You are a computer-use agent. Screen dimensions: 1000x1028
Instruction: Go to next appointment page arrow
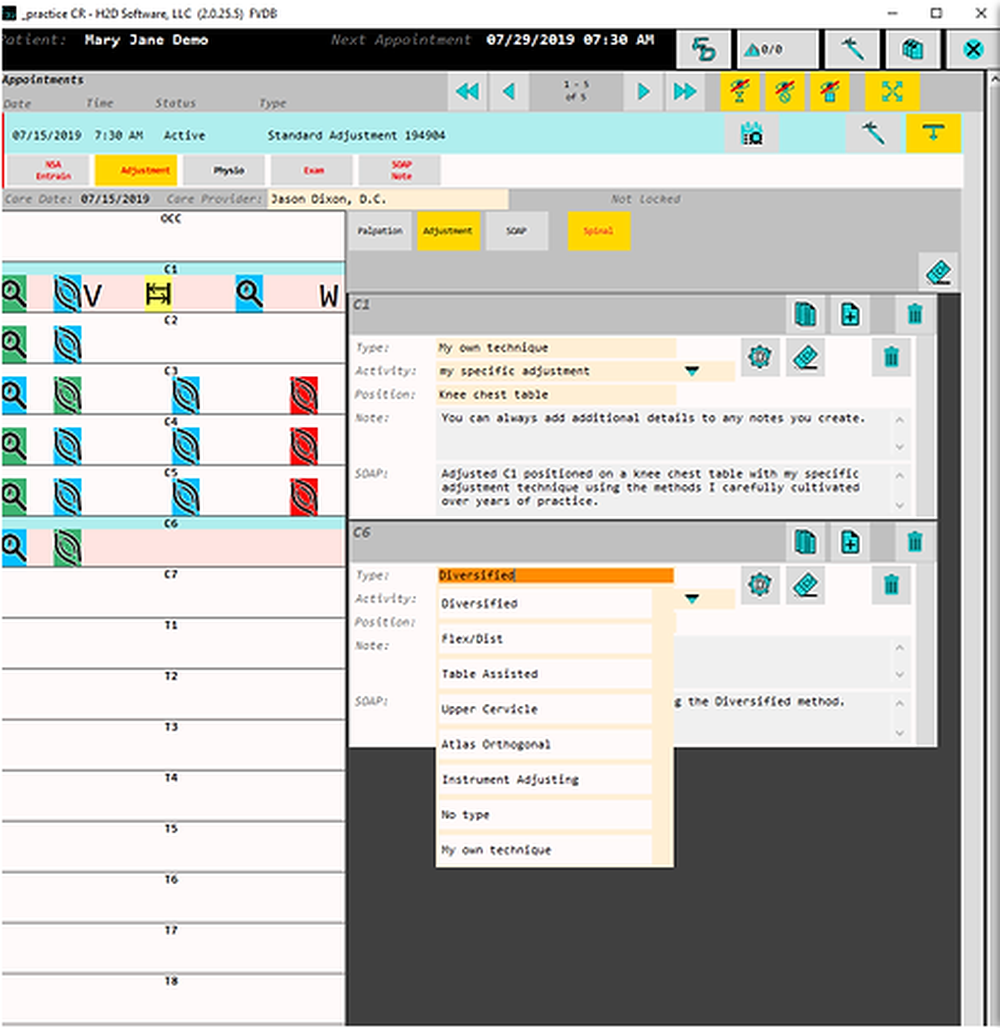point(643,91)
